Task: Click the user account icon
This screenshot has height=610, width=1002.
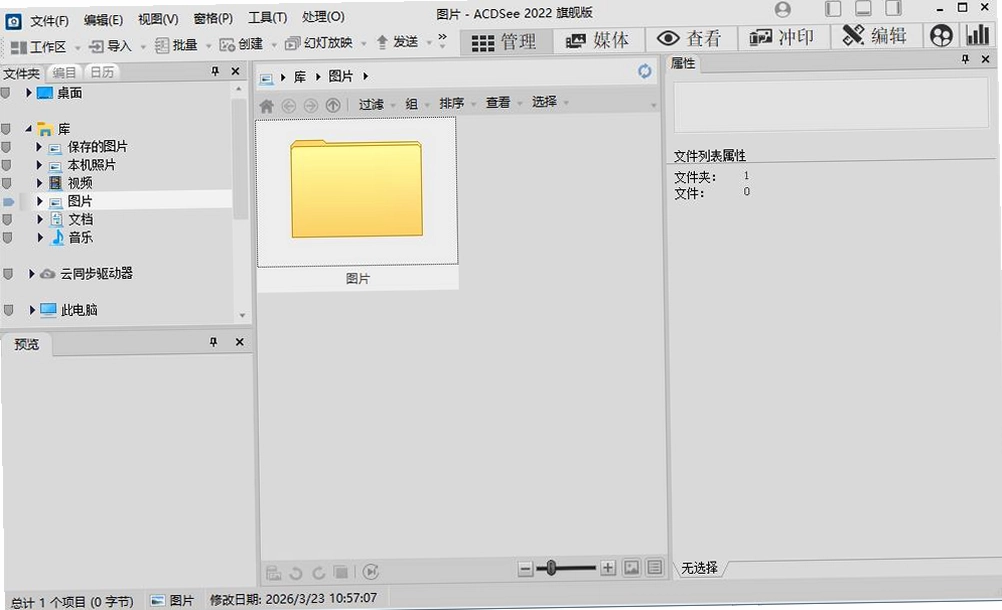Action: click(782, 9)
